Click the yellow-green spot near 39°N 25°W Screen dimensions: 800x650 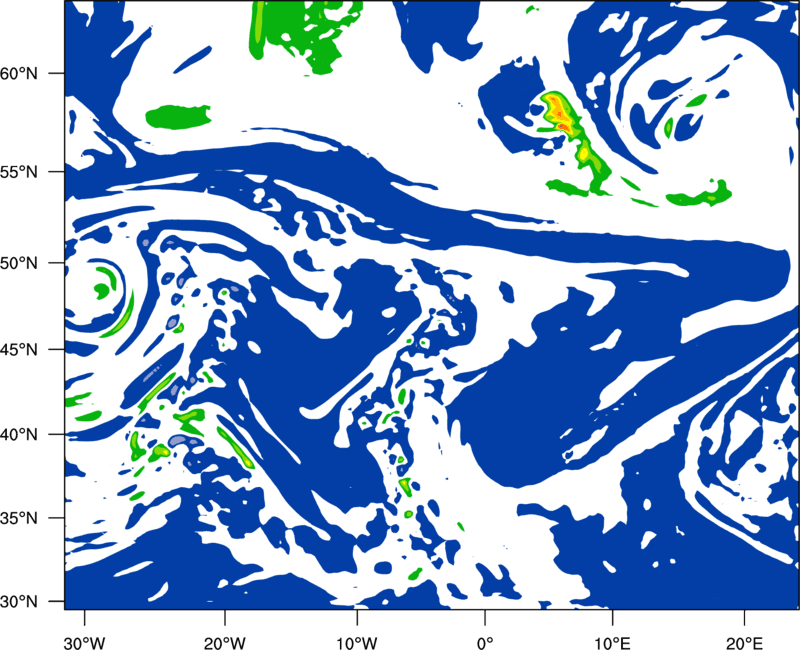coord(160,452)
